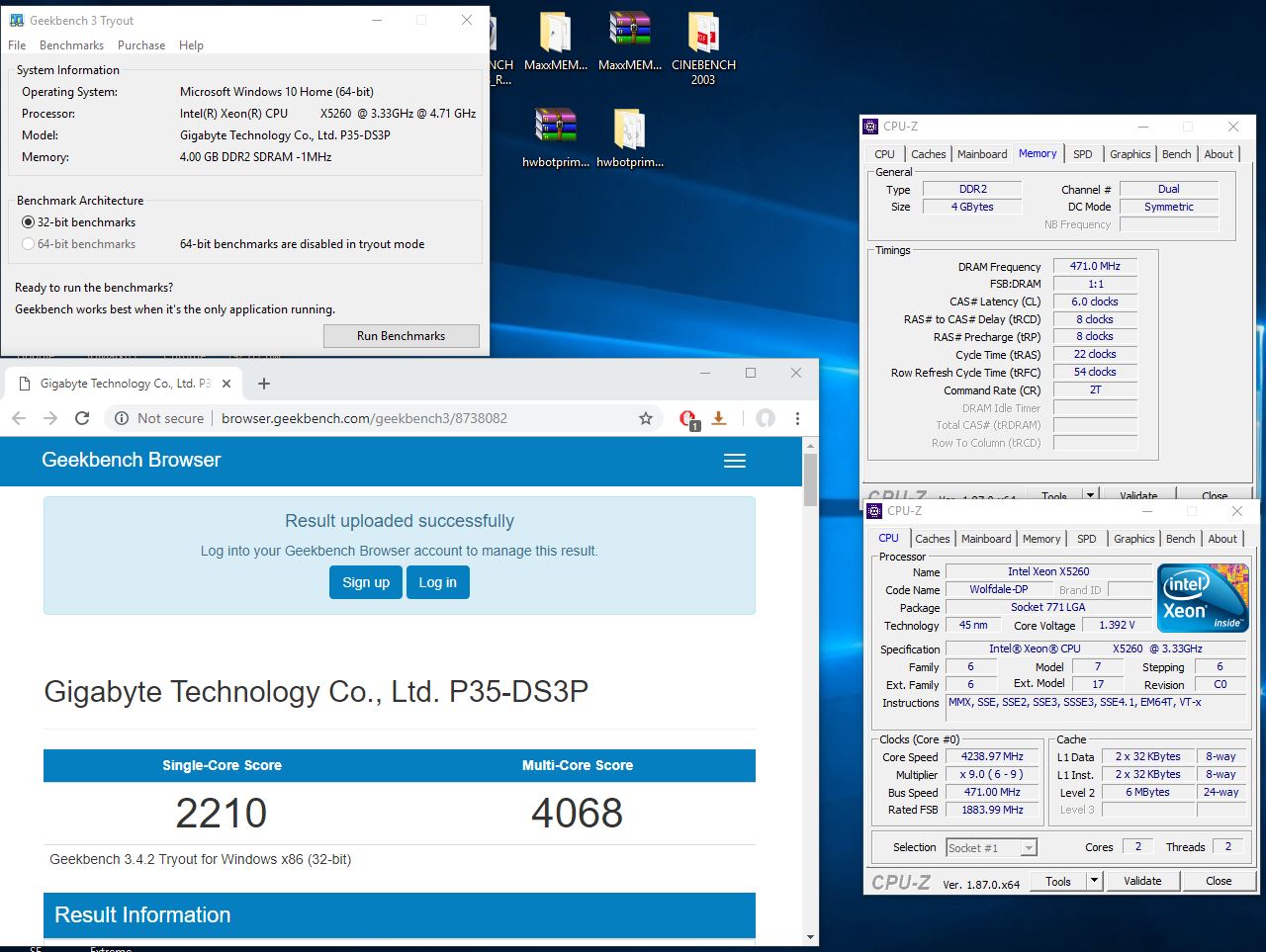Click the Sign up button

point(366,582)
